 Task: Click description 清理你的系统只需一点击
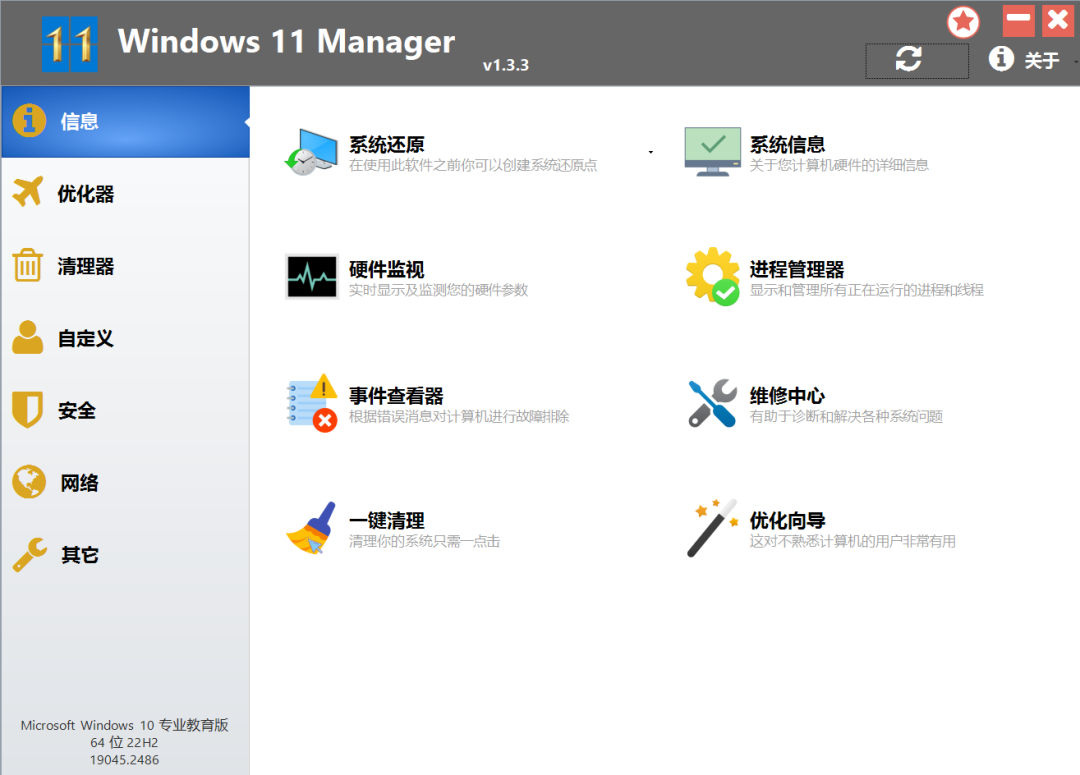(x=424, y=541)
